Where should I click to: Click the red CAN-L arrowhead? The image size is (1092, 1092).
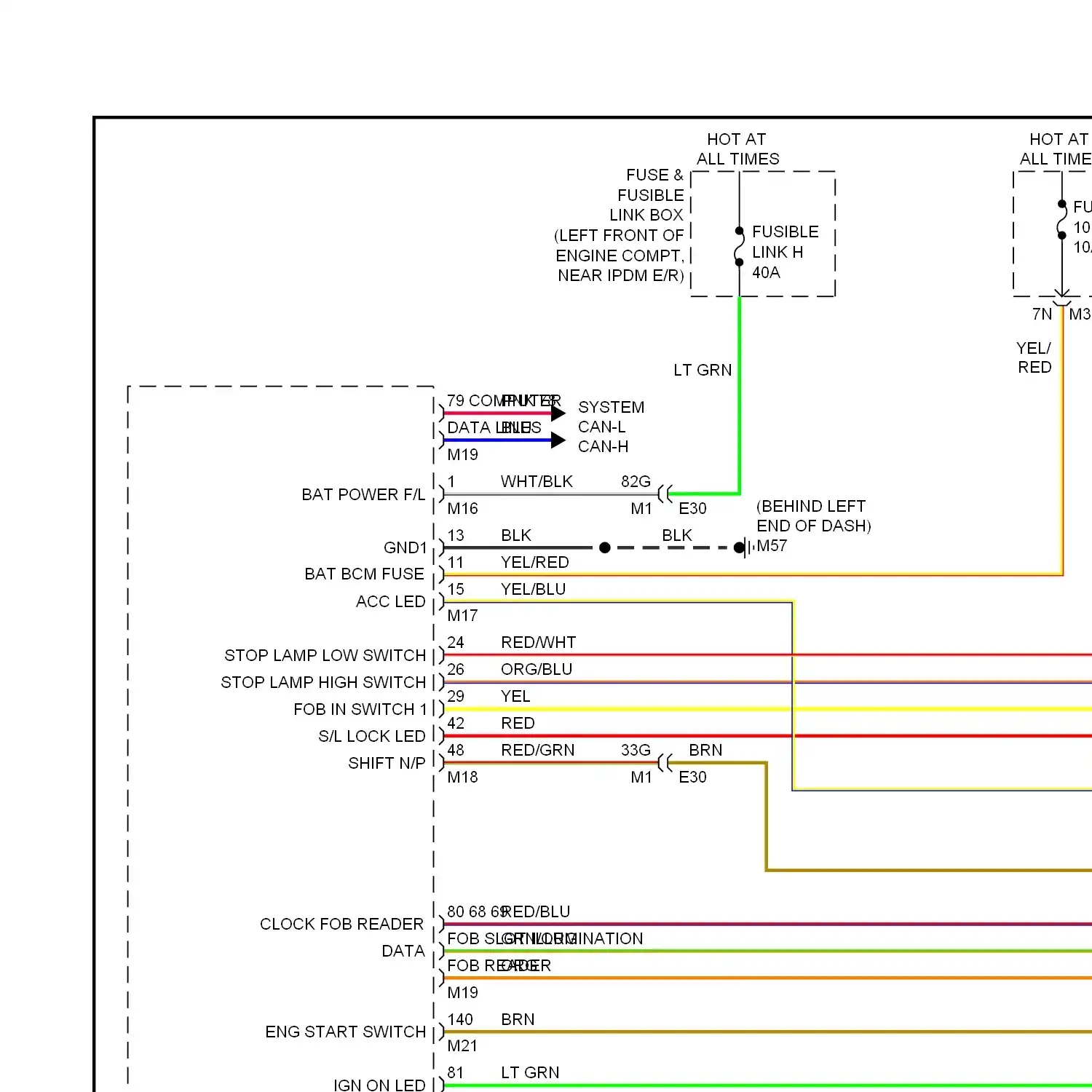click(x=558, y=414)
